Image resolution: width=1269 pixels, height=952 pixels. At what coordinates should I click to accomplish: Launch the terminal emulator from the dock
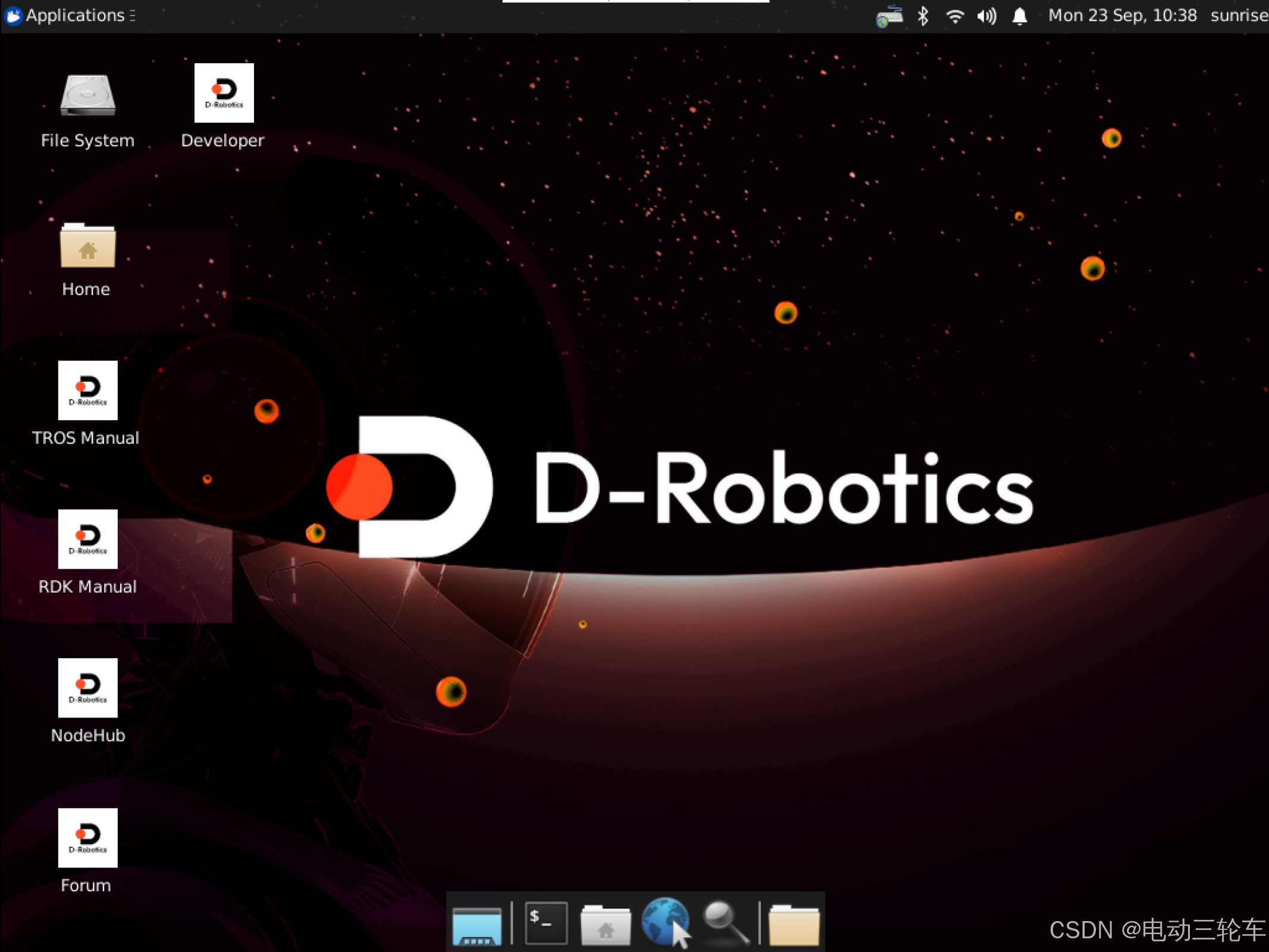click(546, 923)
